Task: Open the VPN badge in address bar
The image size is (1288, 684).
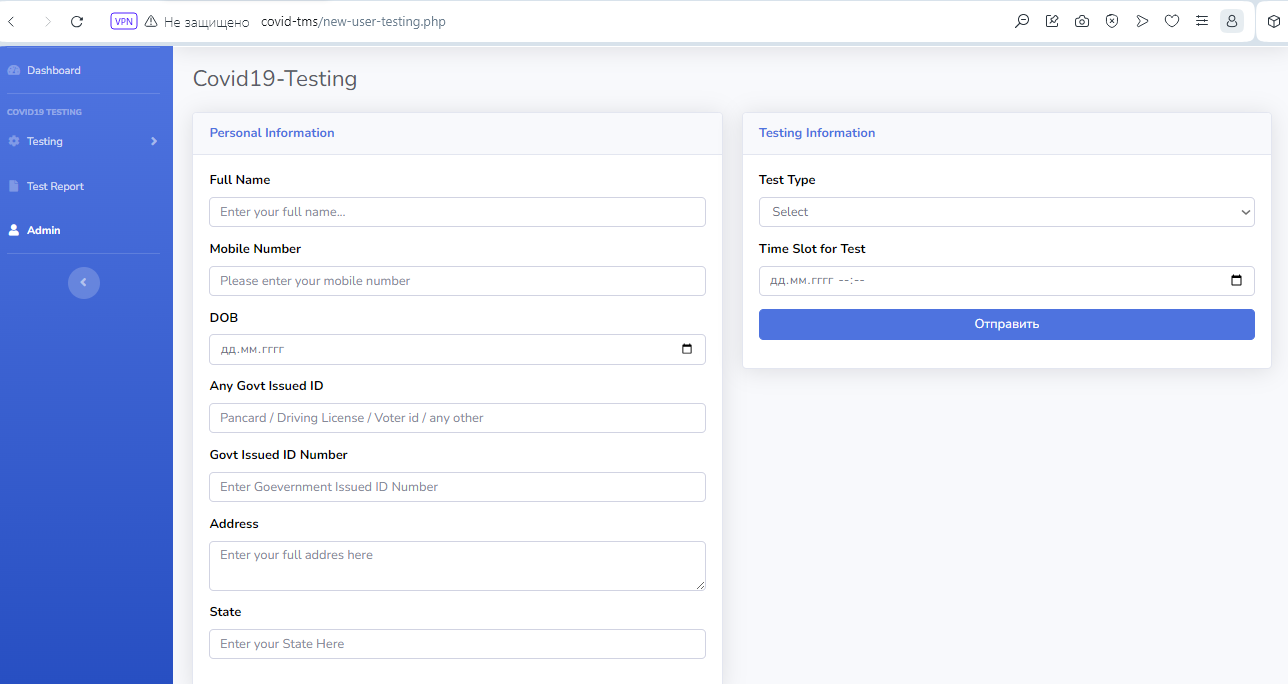Action: (124, 21)
